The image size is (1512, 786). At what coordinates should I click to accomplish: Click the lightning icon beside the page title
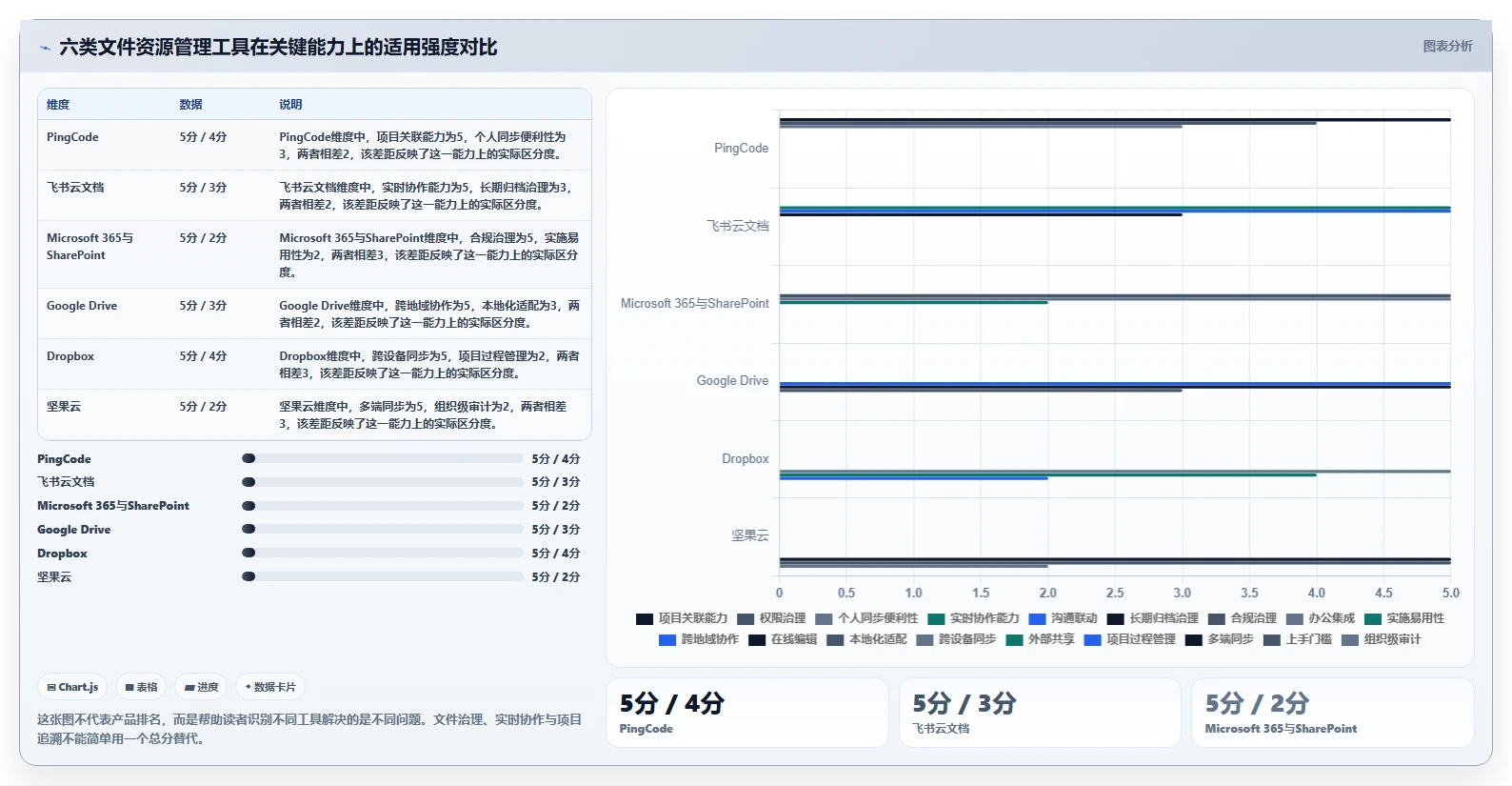pos(45,48)
